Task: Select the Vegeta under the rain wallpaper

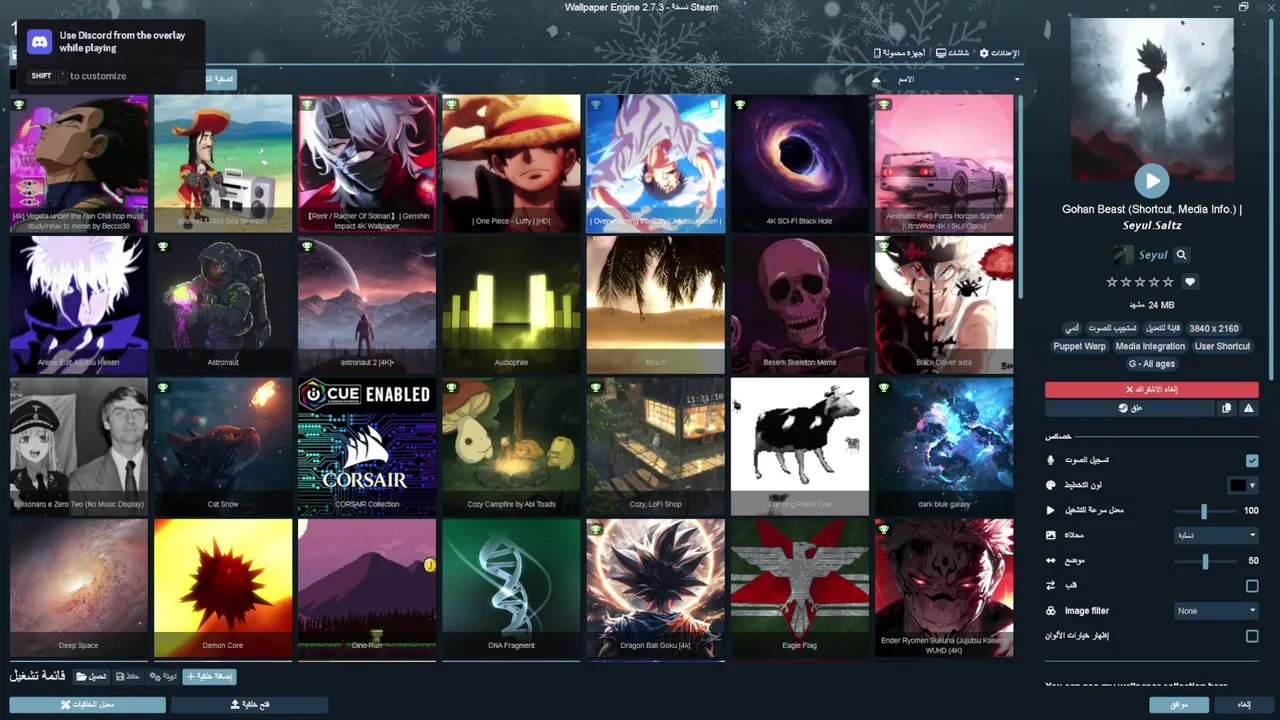Action: point(79,164)
